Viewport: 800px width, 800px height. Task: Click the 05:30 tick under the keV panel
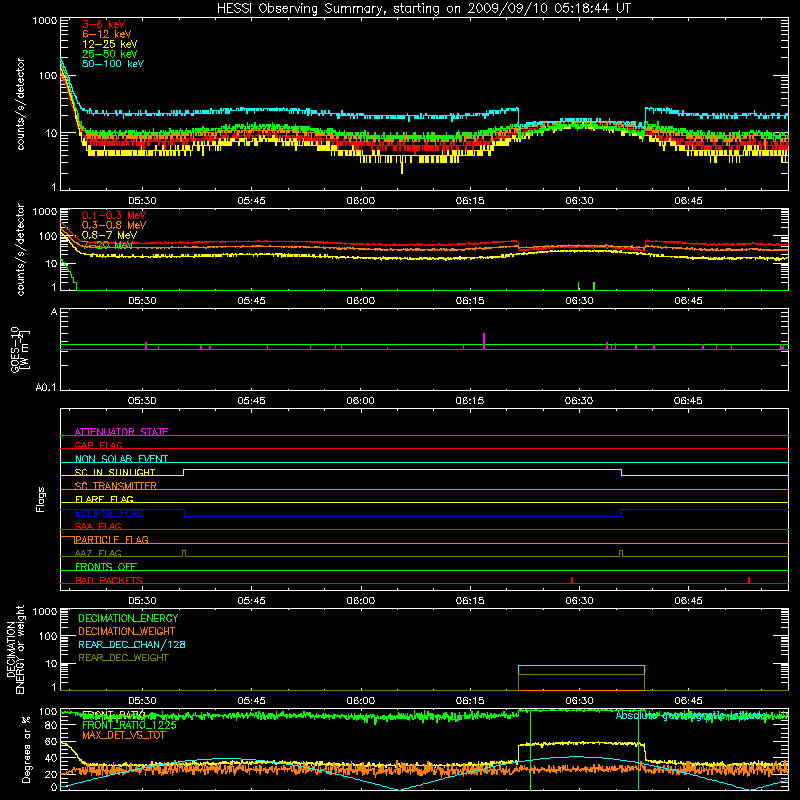(x=142, y=201)
